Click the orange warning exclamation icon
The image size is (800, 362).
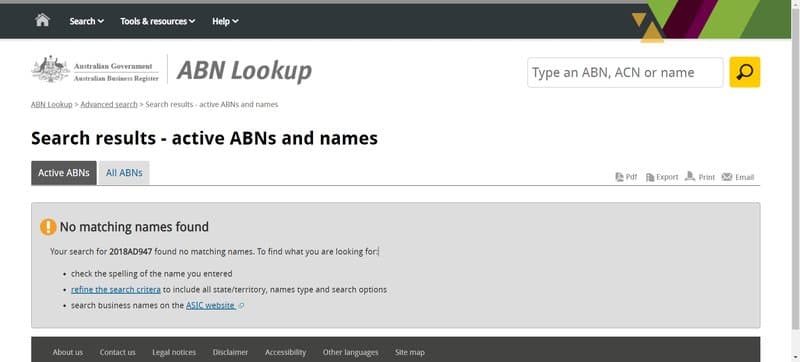pos(48,227)
